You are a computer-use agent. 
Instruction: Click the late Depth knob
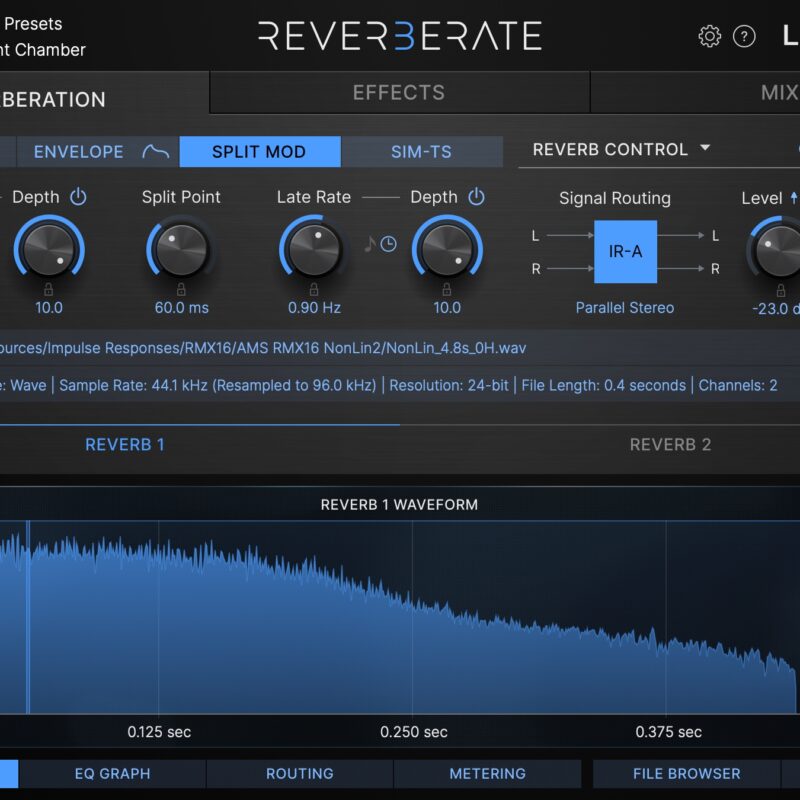click(x=447, y=250)
